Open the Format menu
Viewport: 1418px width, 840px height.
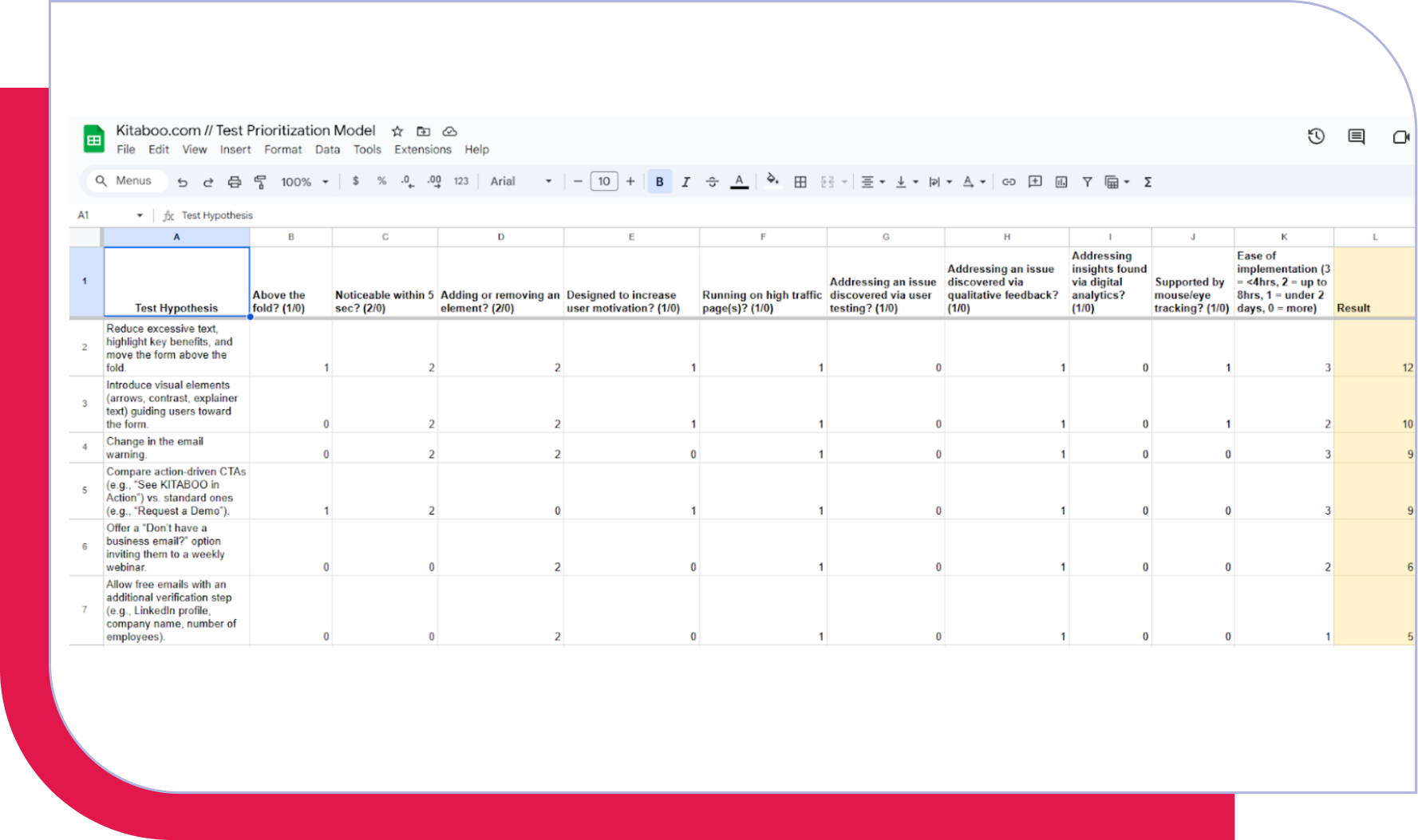click(x=283, y=149)
